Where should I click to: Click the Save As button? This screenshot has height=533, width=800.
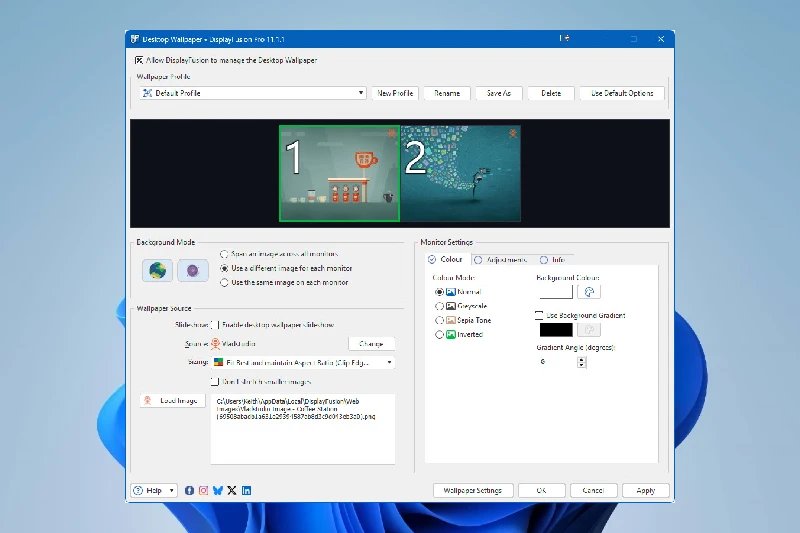pos(498,93)
